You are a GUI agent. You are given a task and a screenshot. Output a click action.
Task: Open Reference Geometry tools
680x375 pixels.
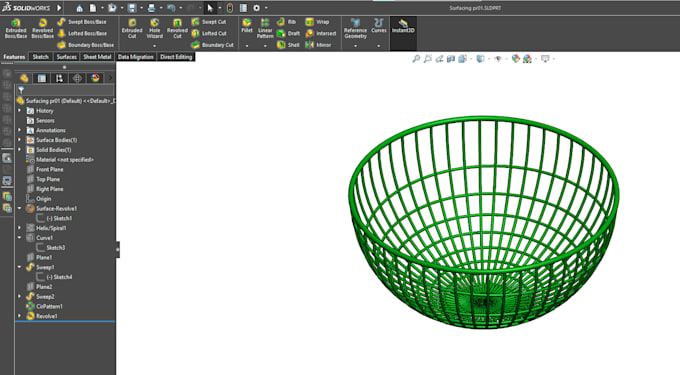pos(355,29)
